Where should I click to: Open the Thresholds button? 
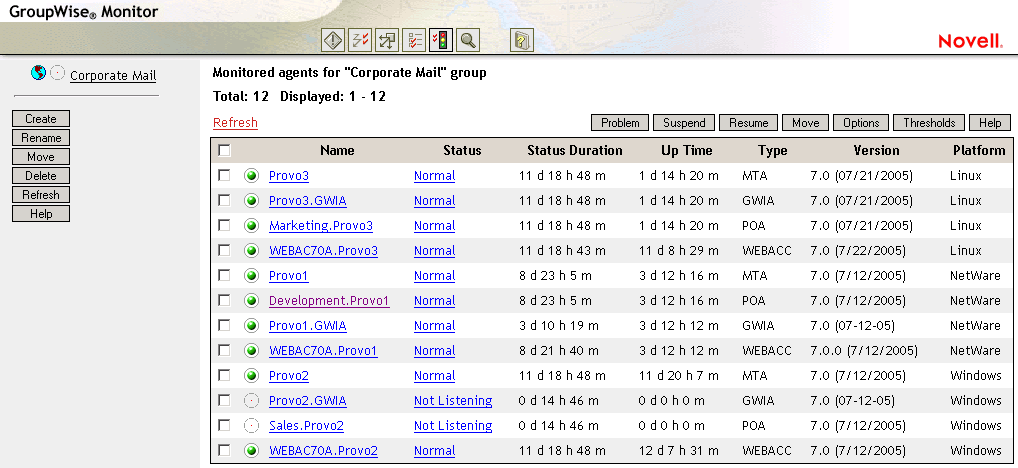[929, 123]
